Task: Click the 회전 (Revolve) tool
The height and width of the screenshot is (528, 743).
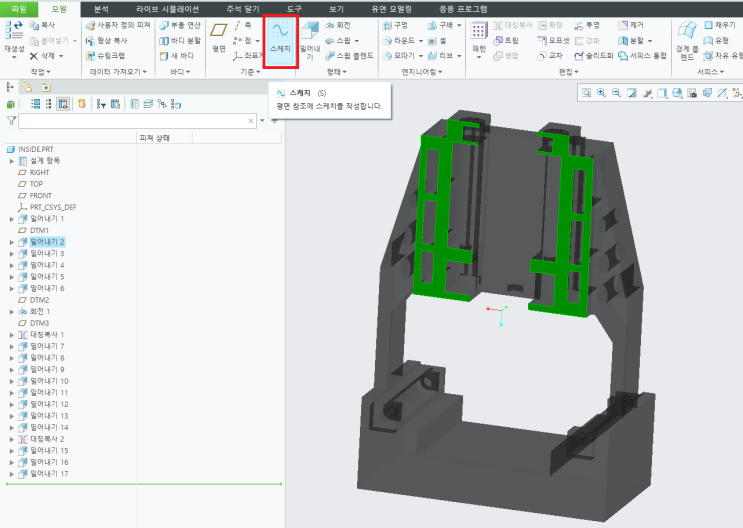Action: (338, 25)
